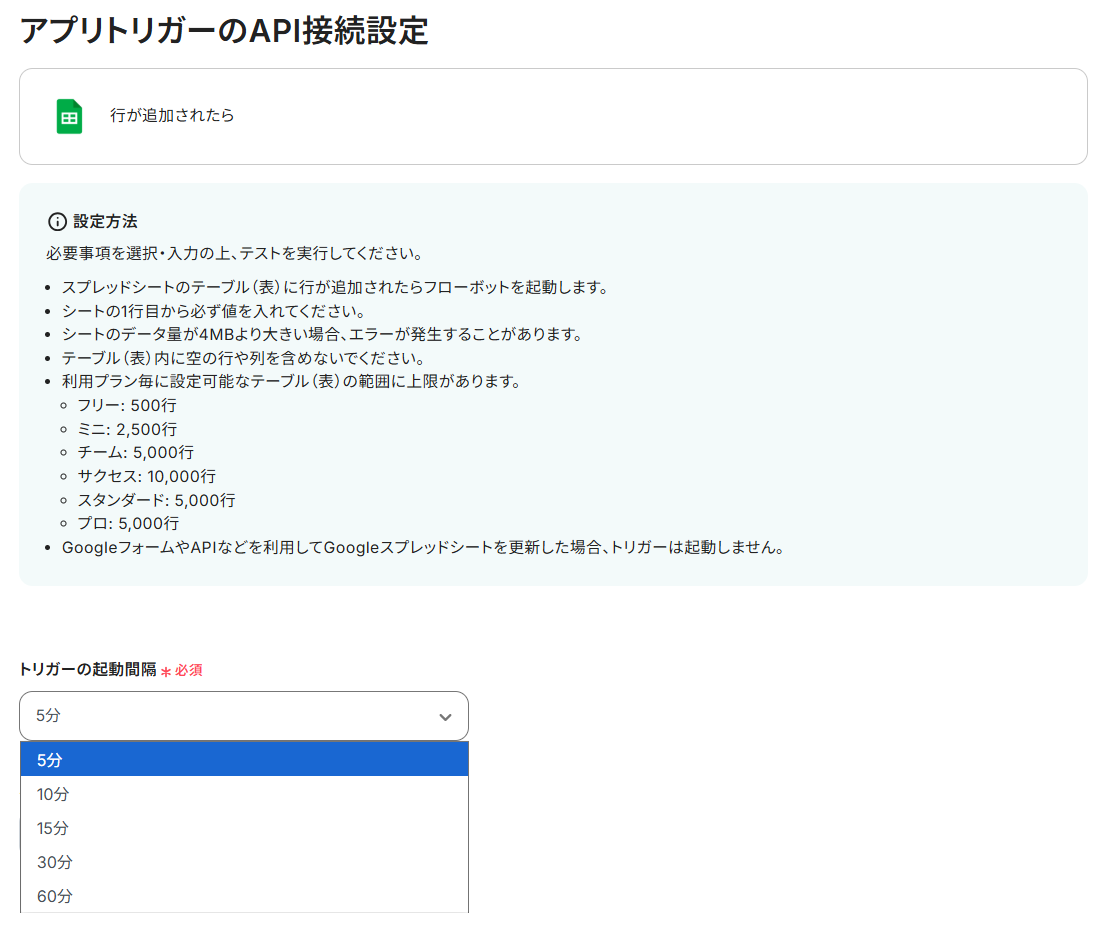Click the line フリー: 500行
The width and height of the screenshot is (1113, 935).
tap(127, 405)
